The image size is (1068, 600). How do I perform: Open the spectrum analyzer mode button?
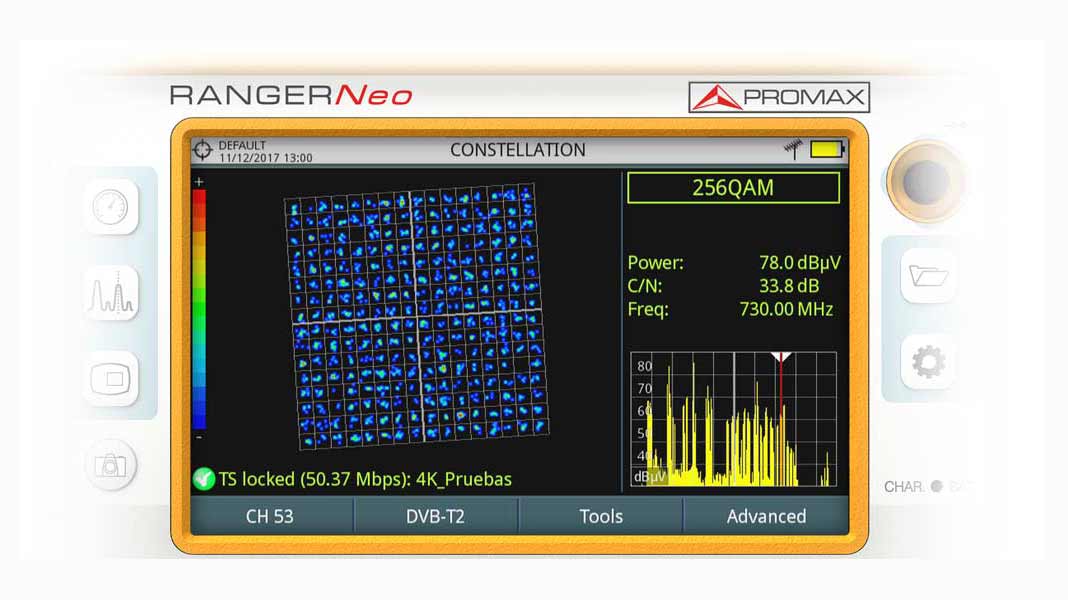pyautogui.click(x=112, y=293)
